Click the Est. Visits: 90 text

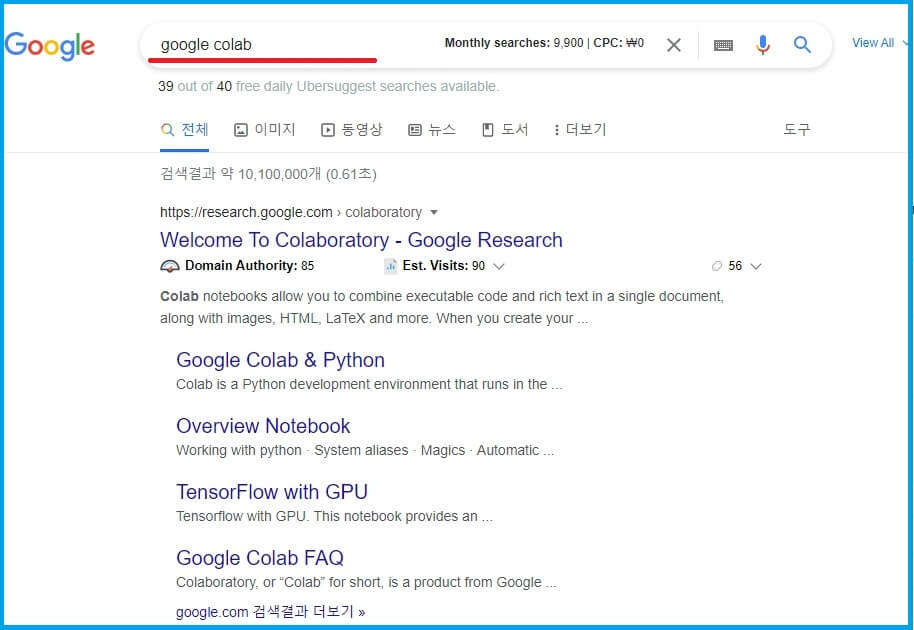pyautogui.click(x=444, y=266)
